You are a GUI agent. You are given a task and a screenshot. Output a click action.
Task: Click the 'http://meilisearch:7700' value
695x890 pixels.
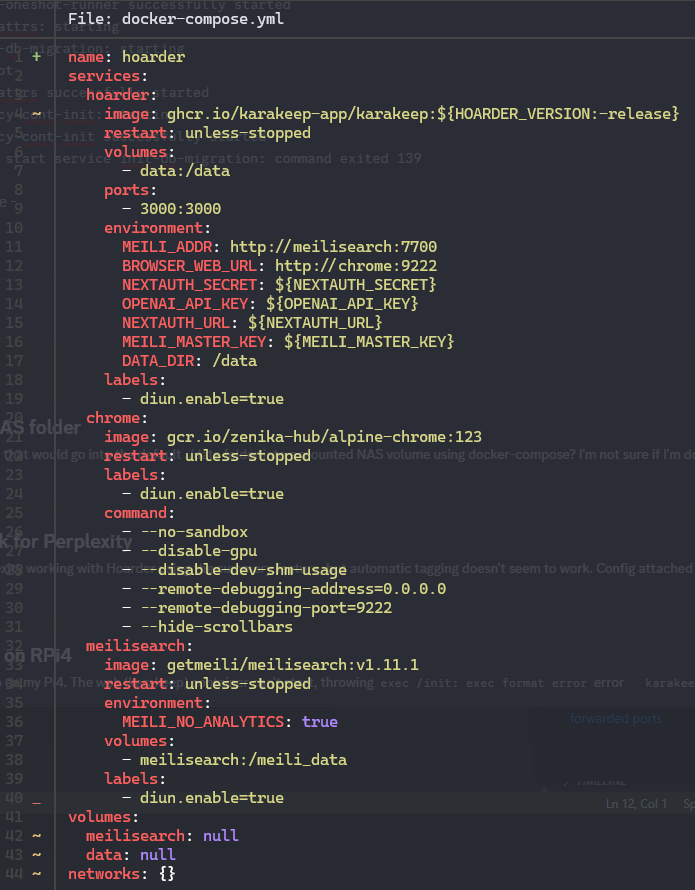[333, 247]
